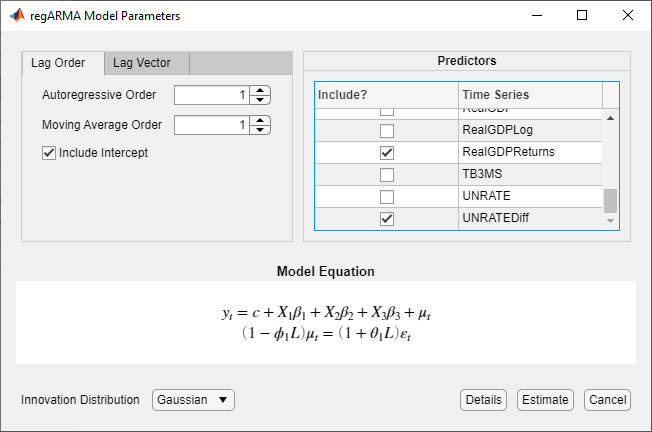Switch to the Lag Vector tab
This screenshot has width=652, height=432.
141,63
